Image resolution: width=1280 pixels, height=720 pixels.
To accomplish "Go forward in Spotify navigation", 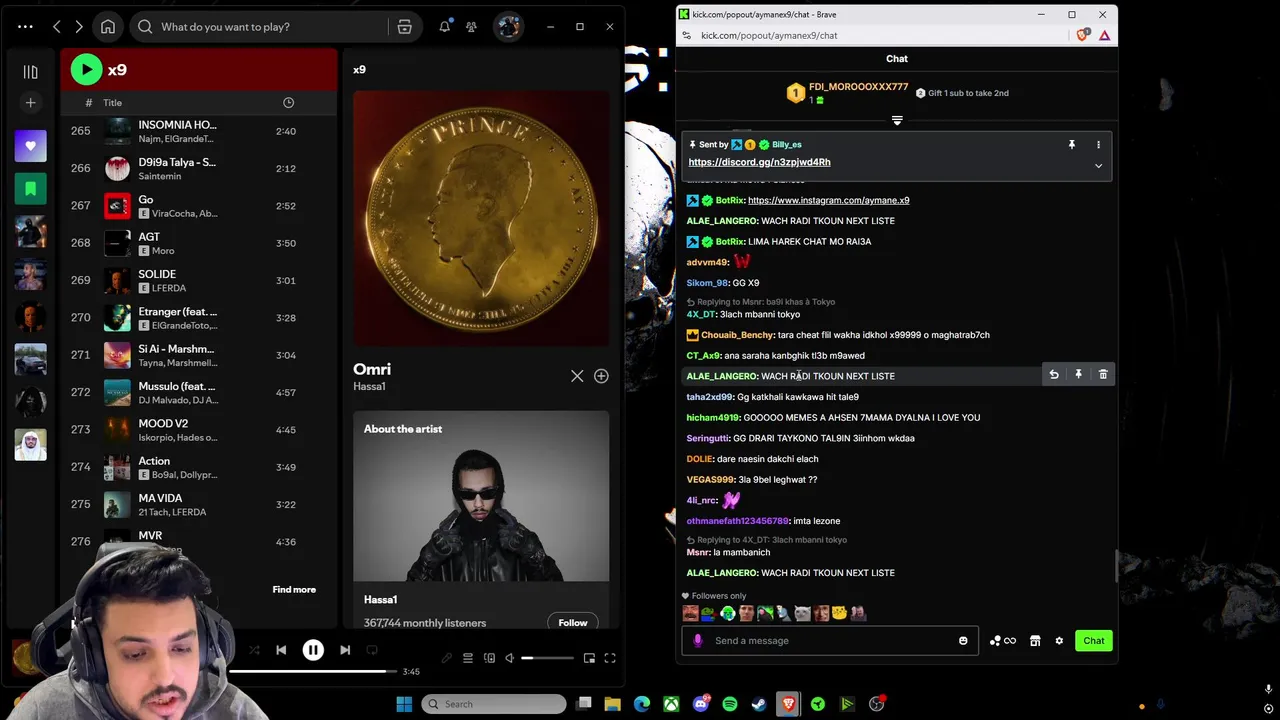I will [x=79, y=27].
